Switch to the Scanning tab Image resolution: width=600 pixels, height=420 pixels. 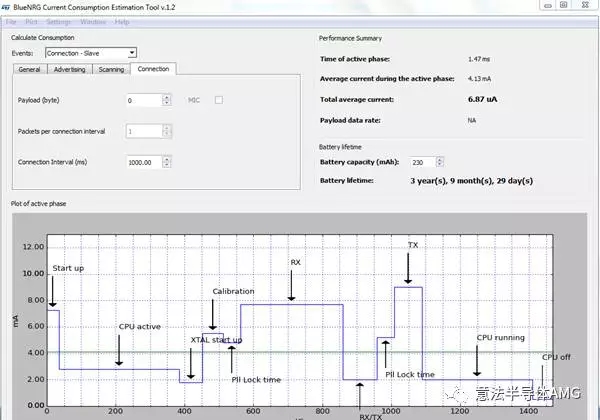point(111,69)
